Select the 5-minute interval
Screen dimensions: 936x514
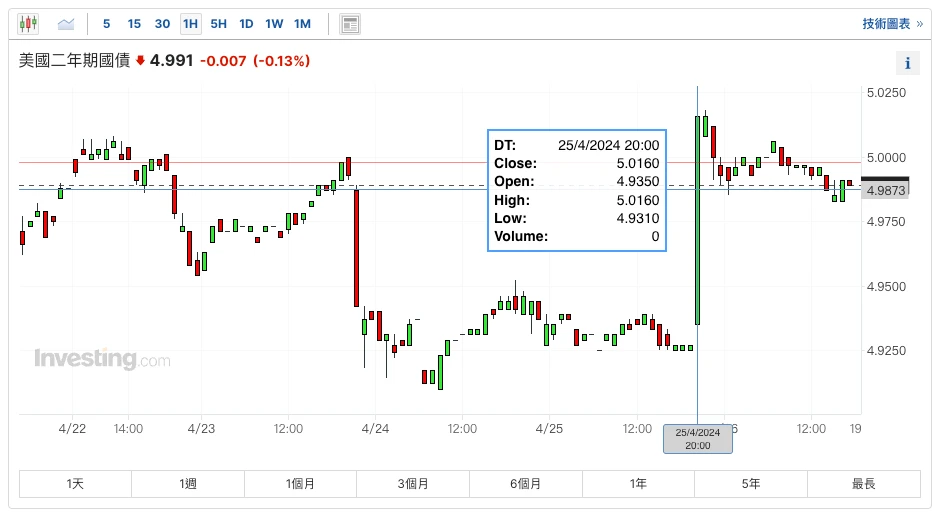click(107, 23)
